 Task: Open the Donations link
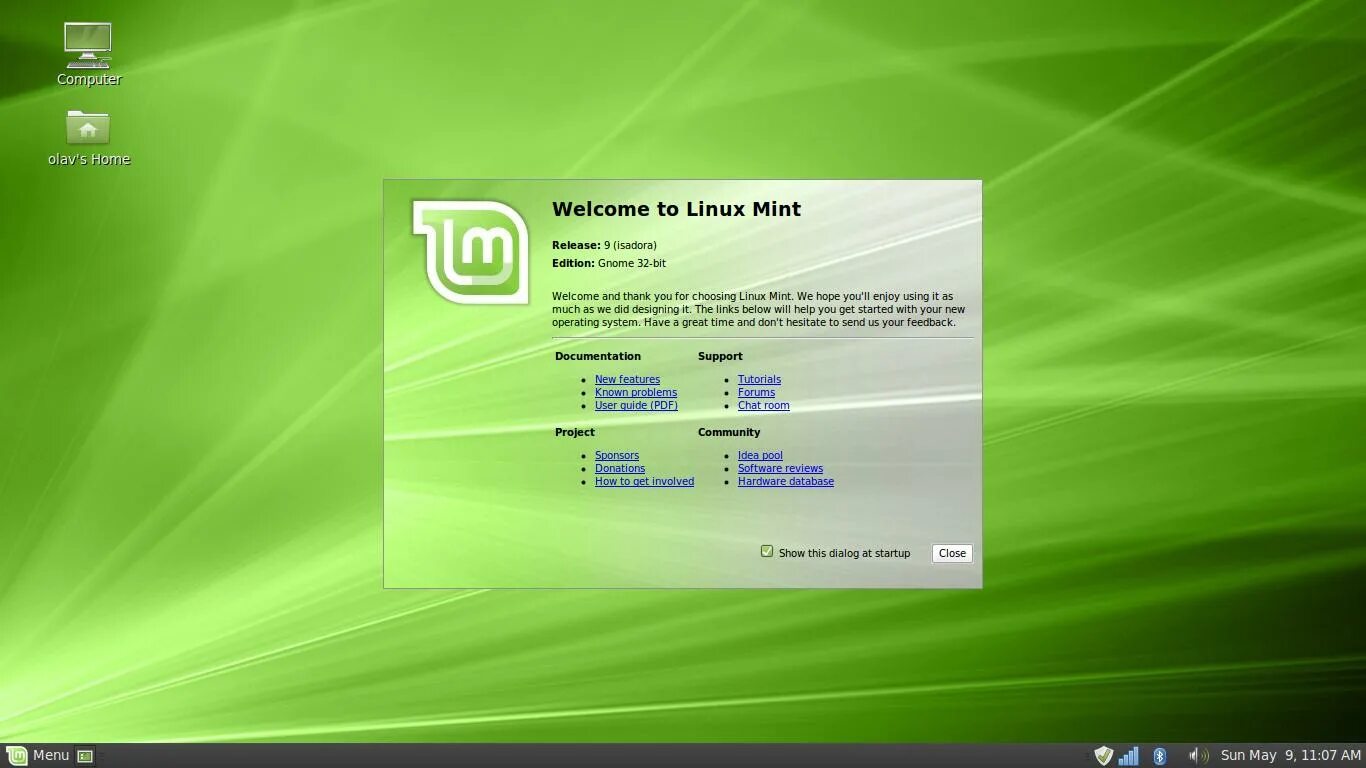pyautogui.click(x=620, y=468)
